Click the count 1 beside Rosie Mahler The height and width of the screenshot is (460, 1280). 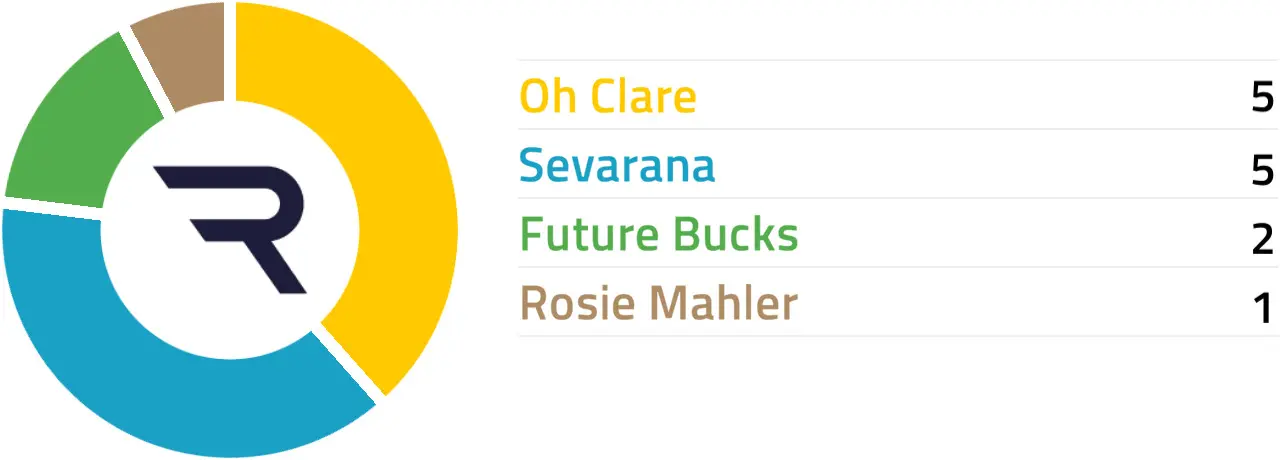click(1262, 308)
